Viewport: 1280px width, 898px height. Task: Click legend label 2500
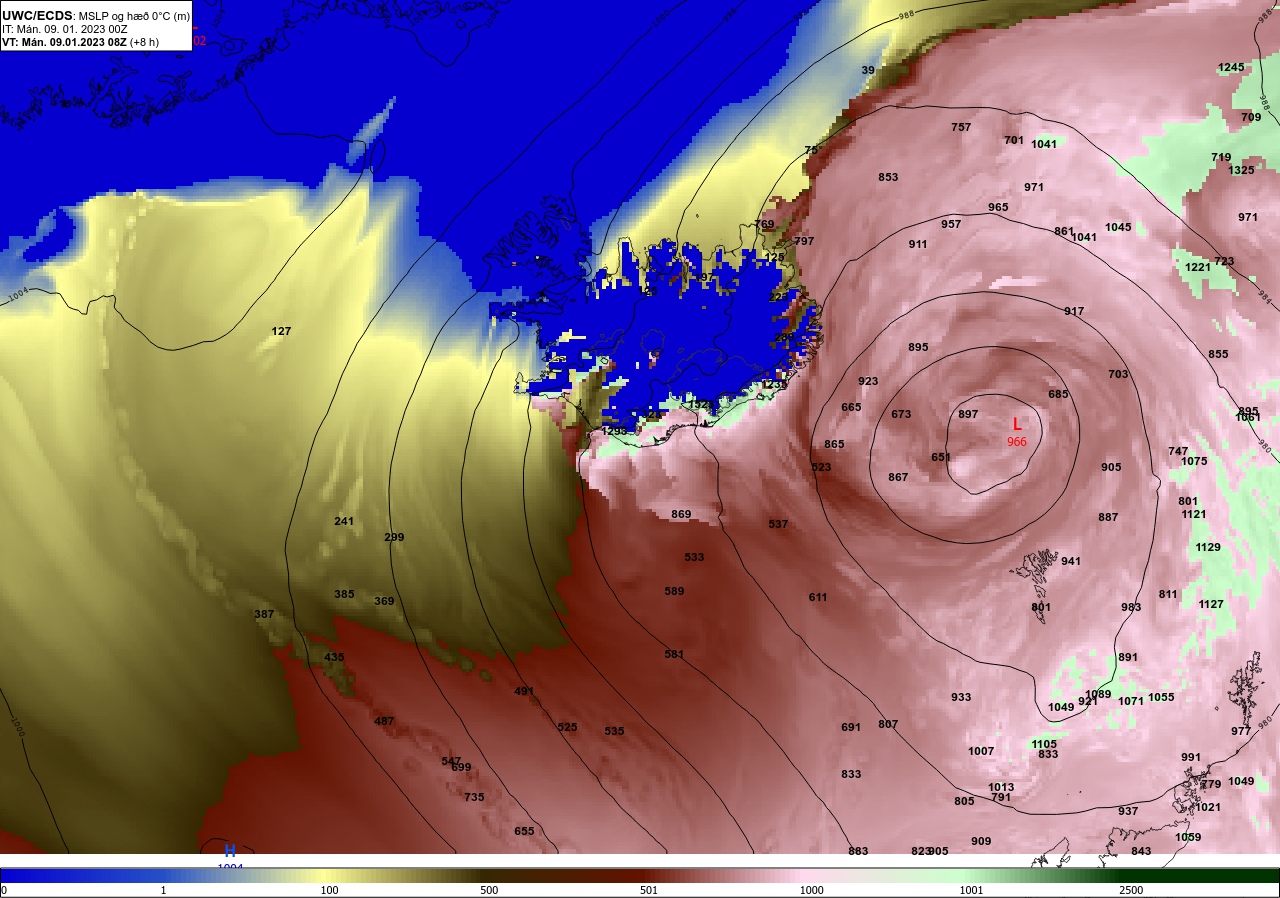point(1131,890)
